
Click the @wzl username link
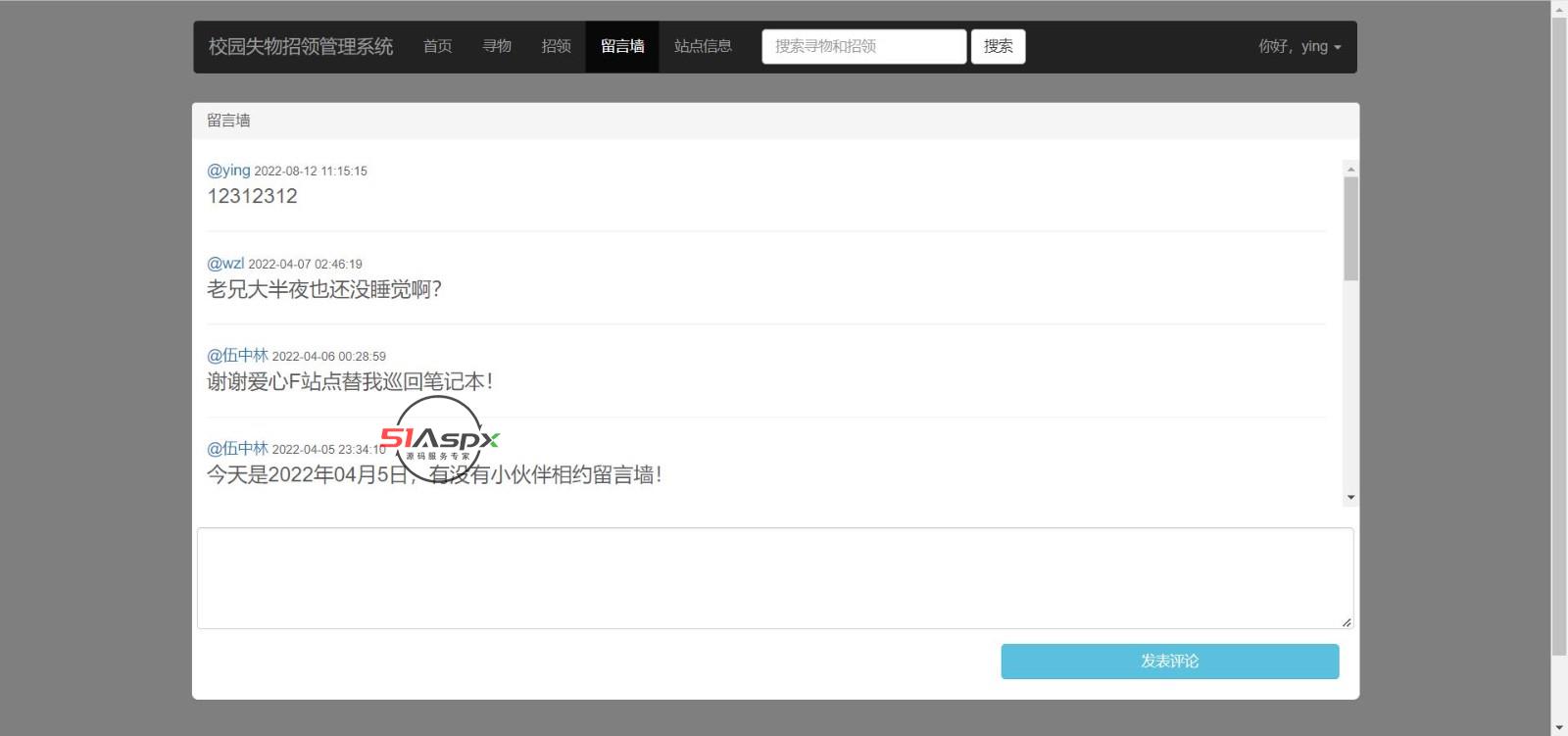tap(225, 263)
